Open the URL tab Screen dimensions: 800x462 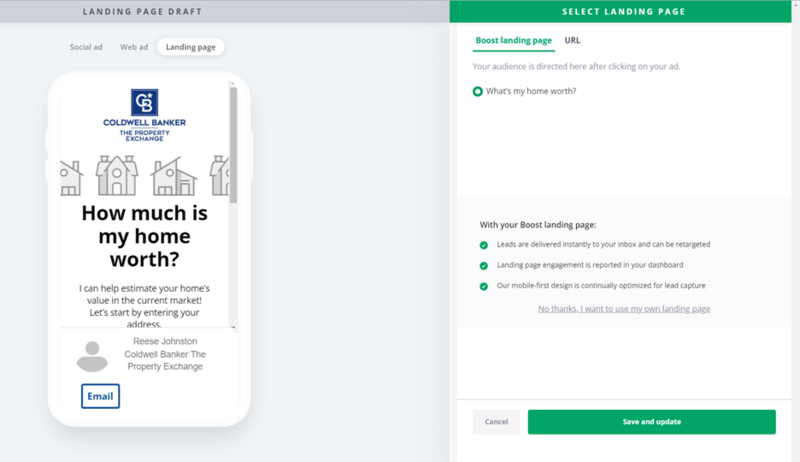(x=572, y=40)
